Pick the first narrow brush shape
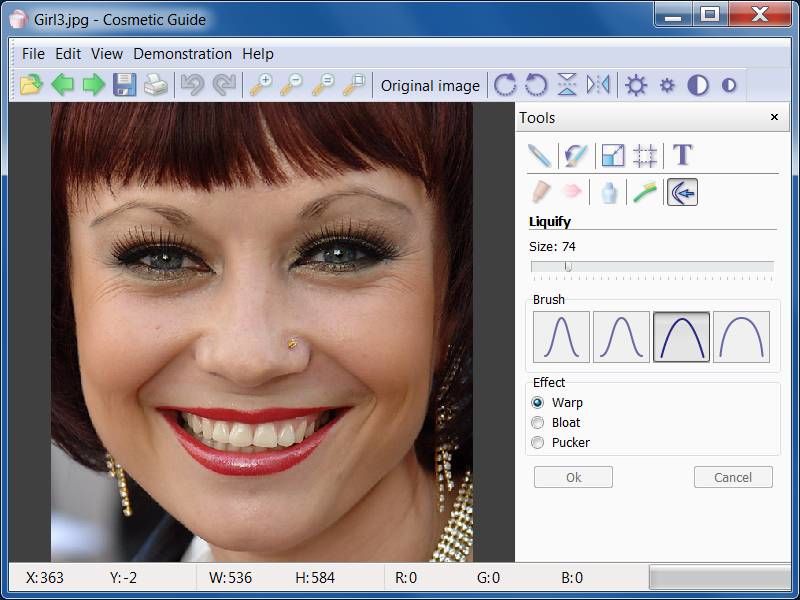This screenshot has height=600, width=800. [561, 337]
